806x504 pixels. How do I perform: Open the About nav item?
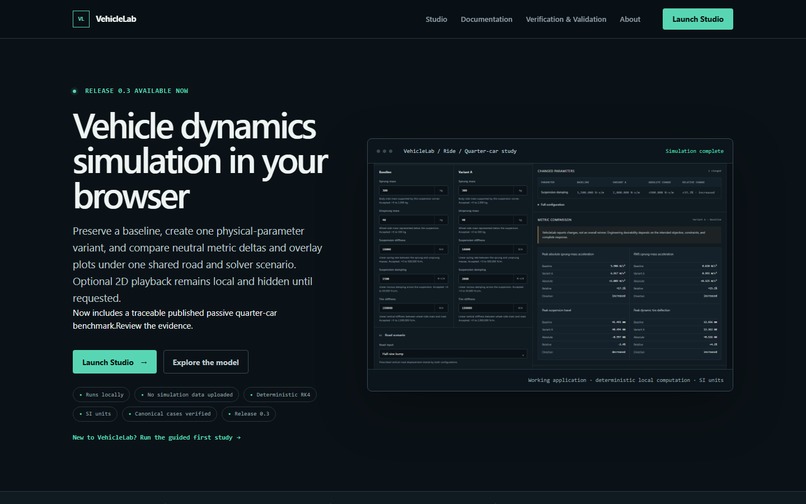pyautogui.click(x=630, y=19)
